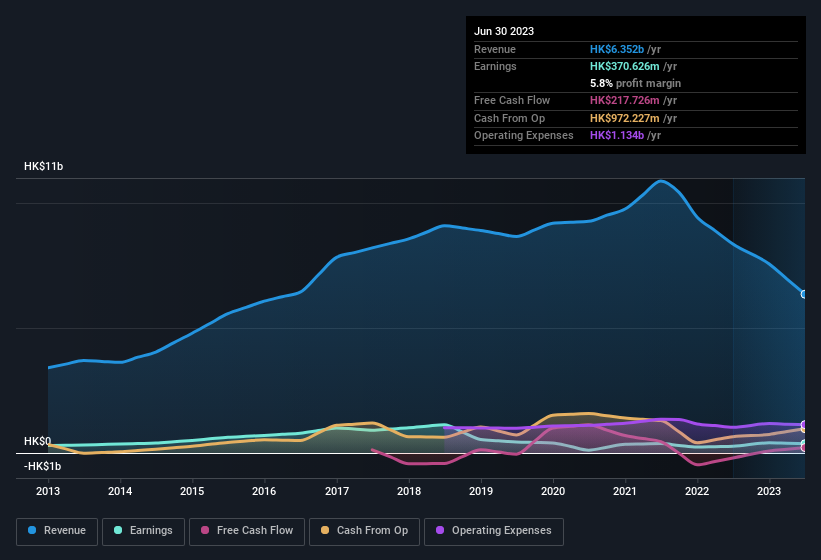Screen dimensions: 821x560
Task: Click the HK$370.626m earnings value in tooltip
Action: (x=625, y=66)
